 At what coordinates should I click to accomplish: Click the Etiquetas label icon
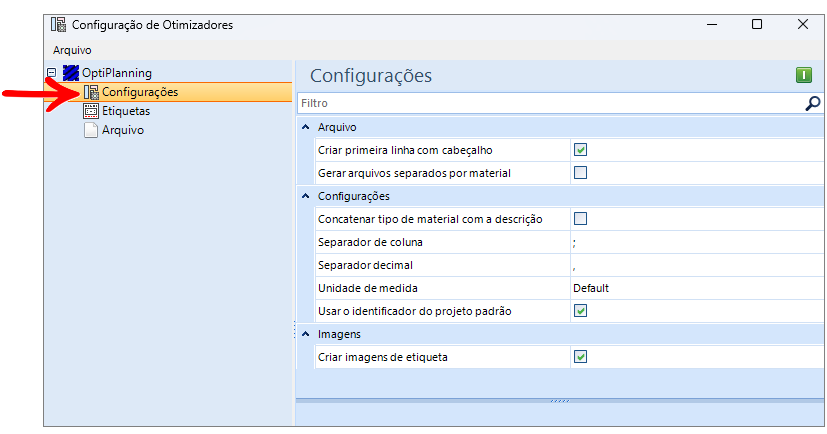pos(91,111)
